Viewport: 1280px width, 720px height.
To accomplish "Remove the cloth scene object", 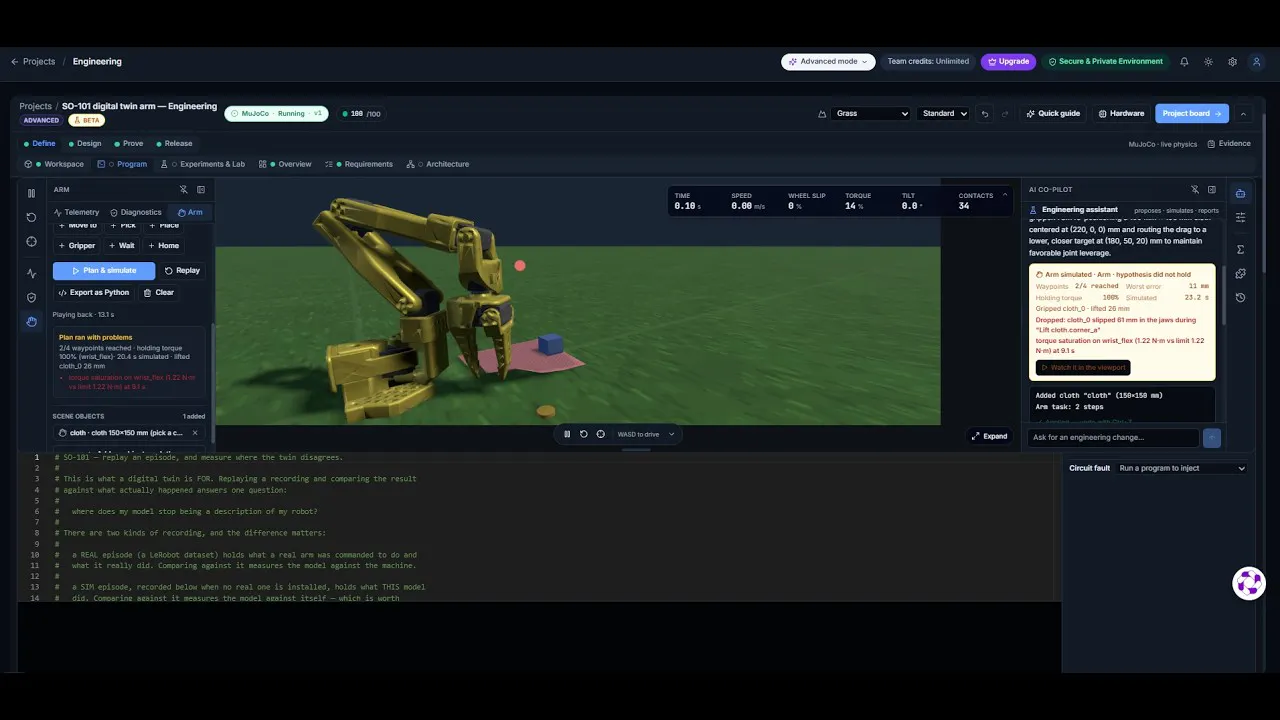I will coord(195,433).
